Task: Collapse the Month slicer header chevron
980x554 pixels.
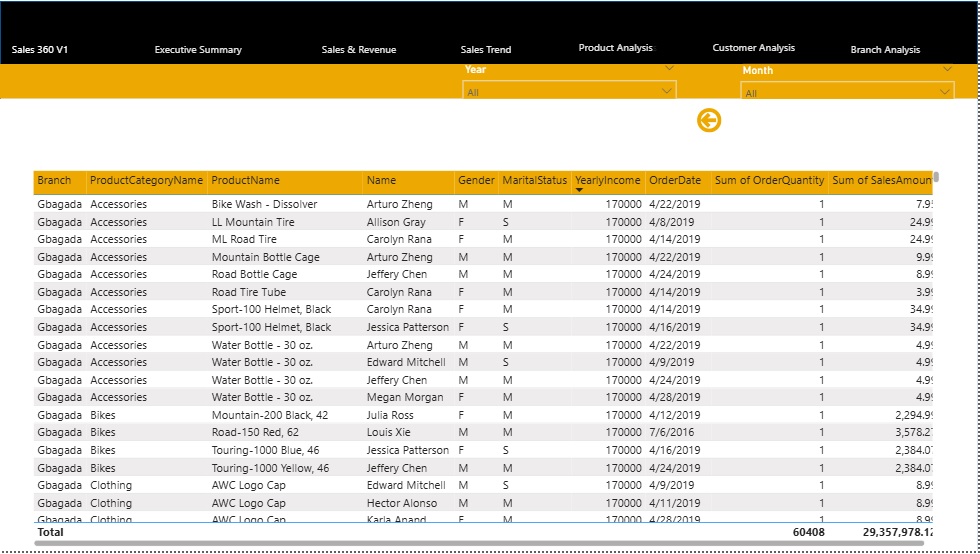Action: point(947,69)
